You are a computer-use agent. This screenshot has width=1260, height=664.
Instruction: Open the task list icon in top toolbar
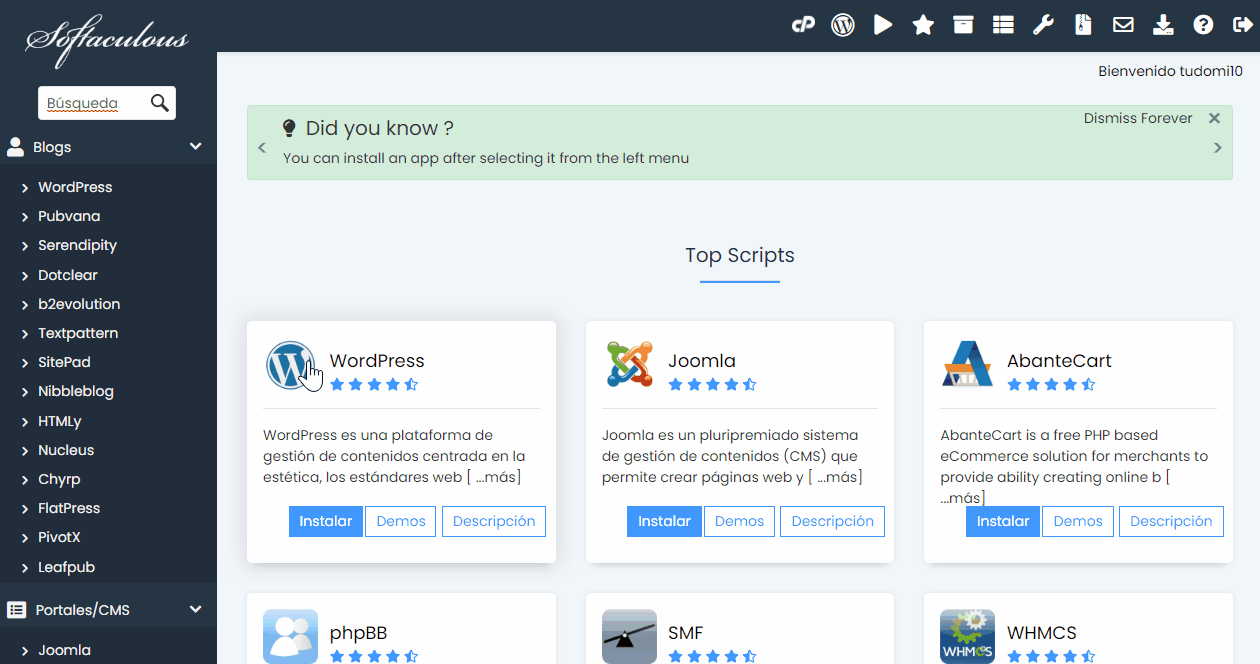click(x=1003, y=25)
